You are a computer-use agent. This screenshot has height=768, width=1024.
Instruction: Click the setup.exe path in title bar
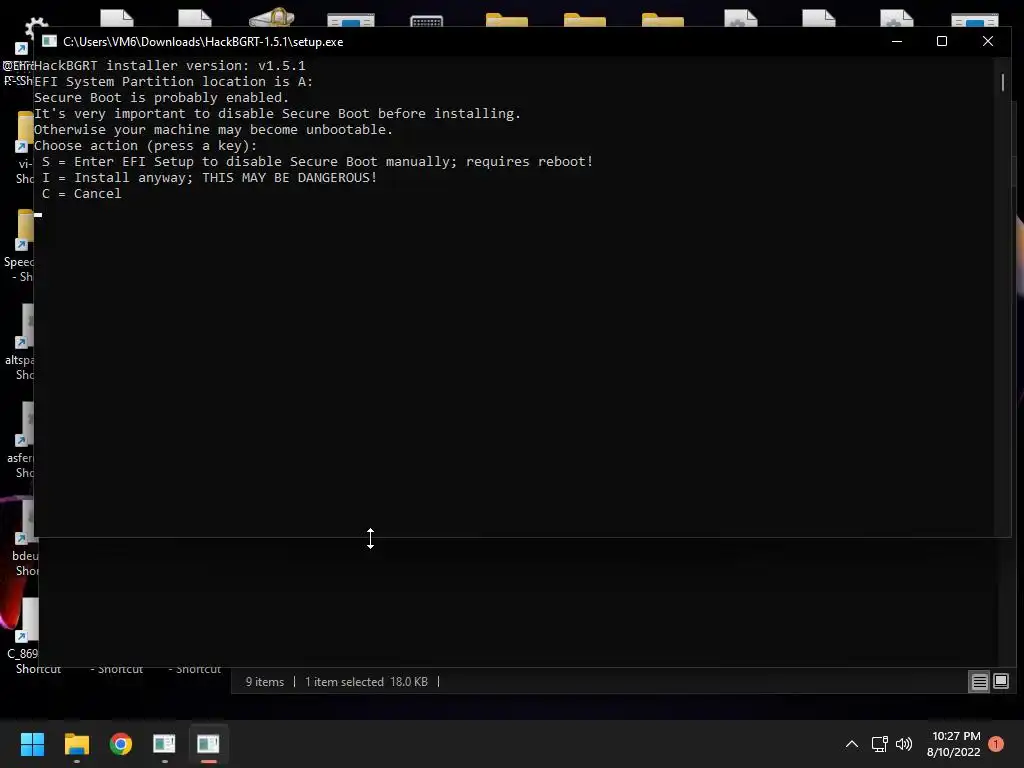203,42
